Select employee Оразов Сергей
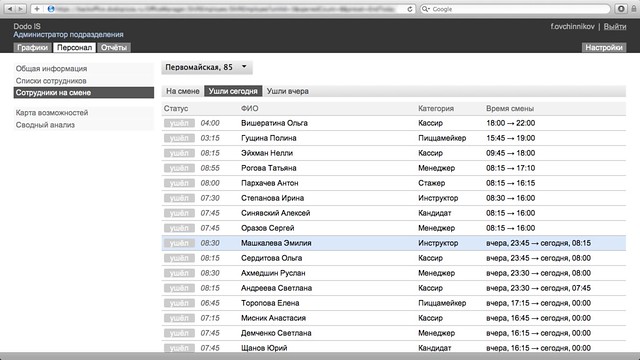 [x=267, y=228]
